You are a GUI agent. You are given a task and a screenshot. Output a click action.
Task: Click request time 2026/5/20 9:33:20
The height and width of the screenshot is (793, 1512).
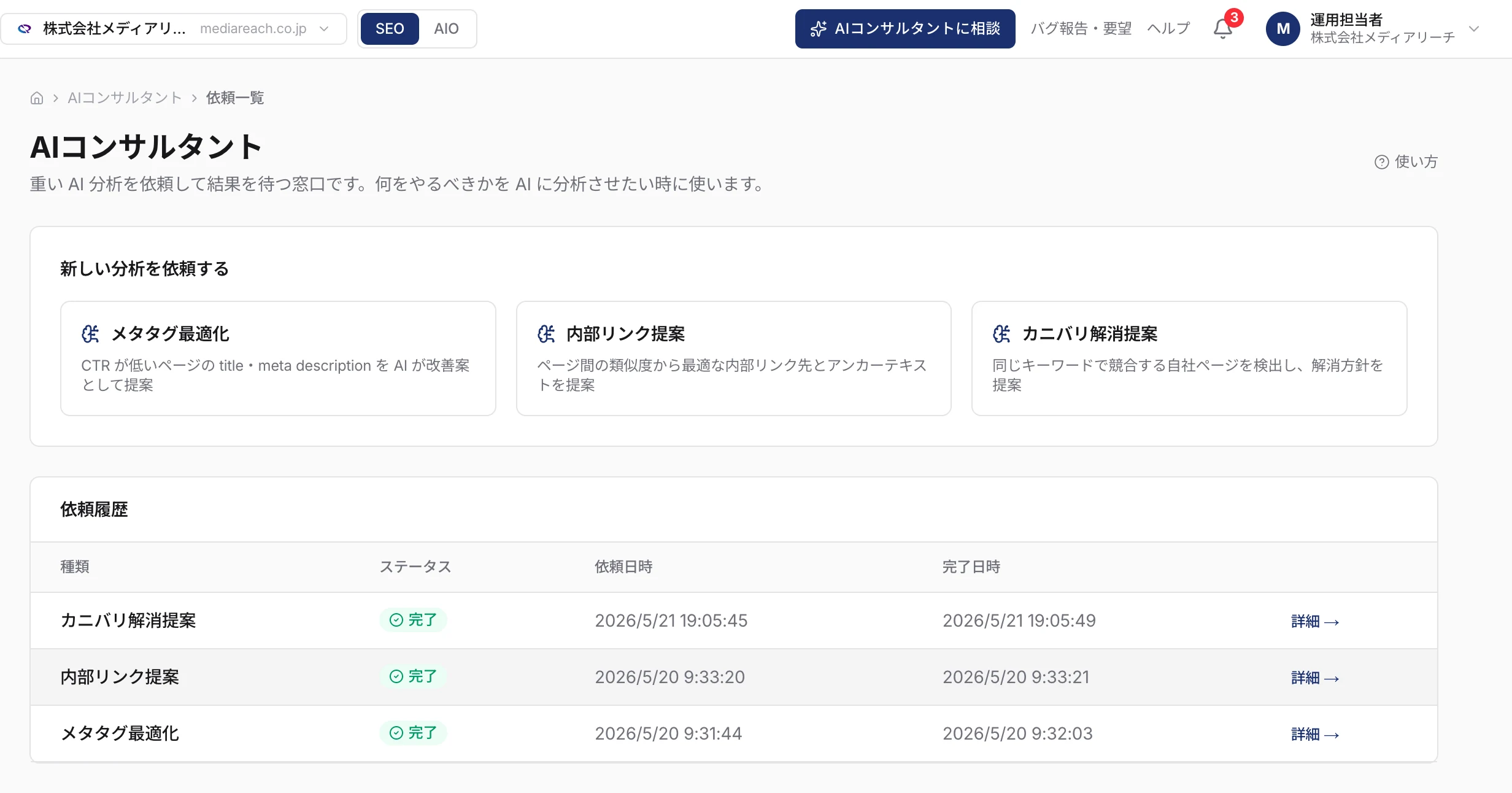pyautogui.click(x=669, y=677)
